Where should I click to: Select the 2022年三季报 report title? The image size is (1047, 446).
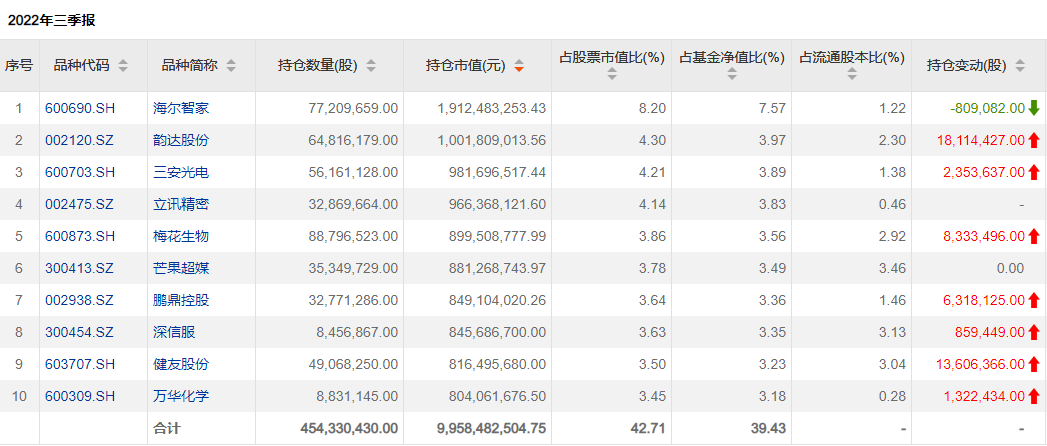[51, 20]
